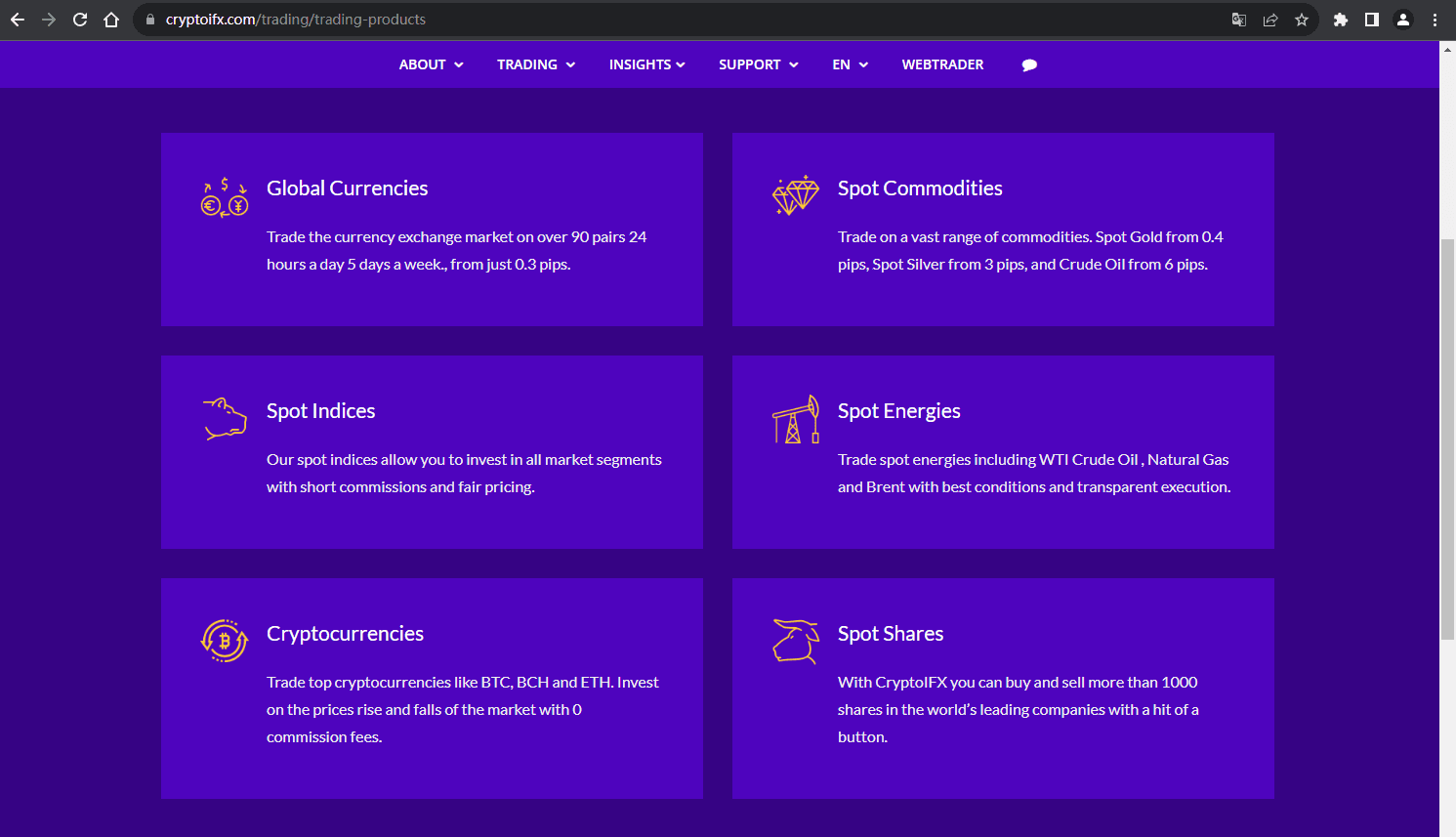Click the Spot Indices heading
The height and width of the screenshot is (837, 1456).
click(321, 411)
